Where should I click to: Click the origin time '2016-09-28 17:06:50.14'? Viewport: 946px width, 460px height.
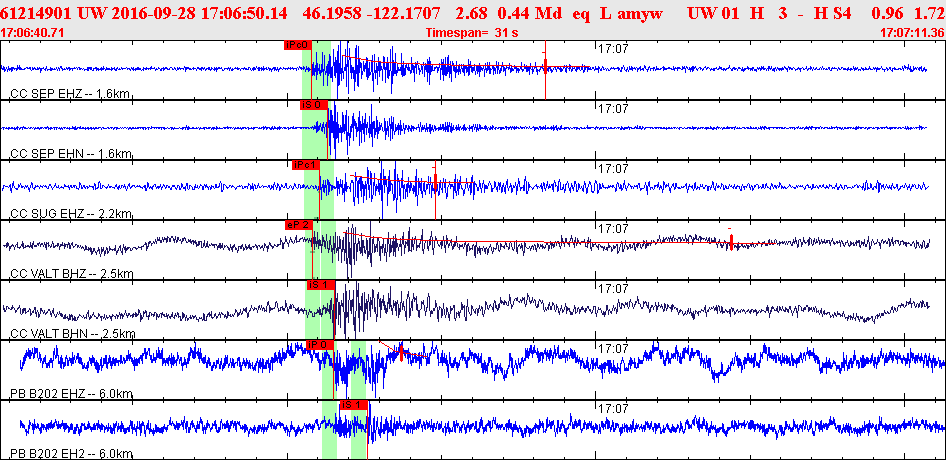click(198, 14)
